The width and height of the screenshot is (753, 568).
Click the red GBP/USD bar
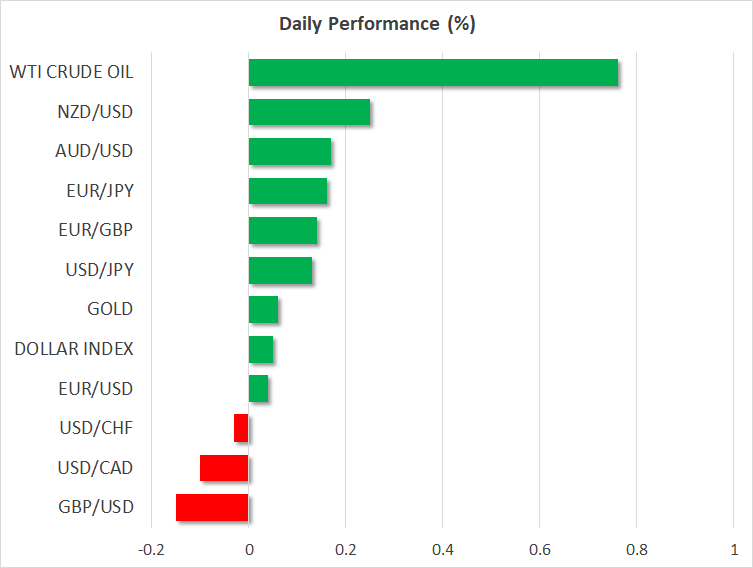[212, 507]
